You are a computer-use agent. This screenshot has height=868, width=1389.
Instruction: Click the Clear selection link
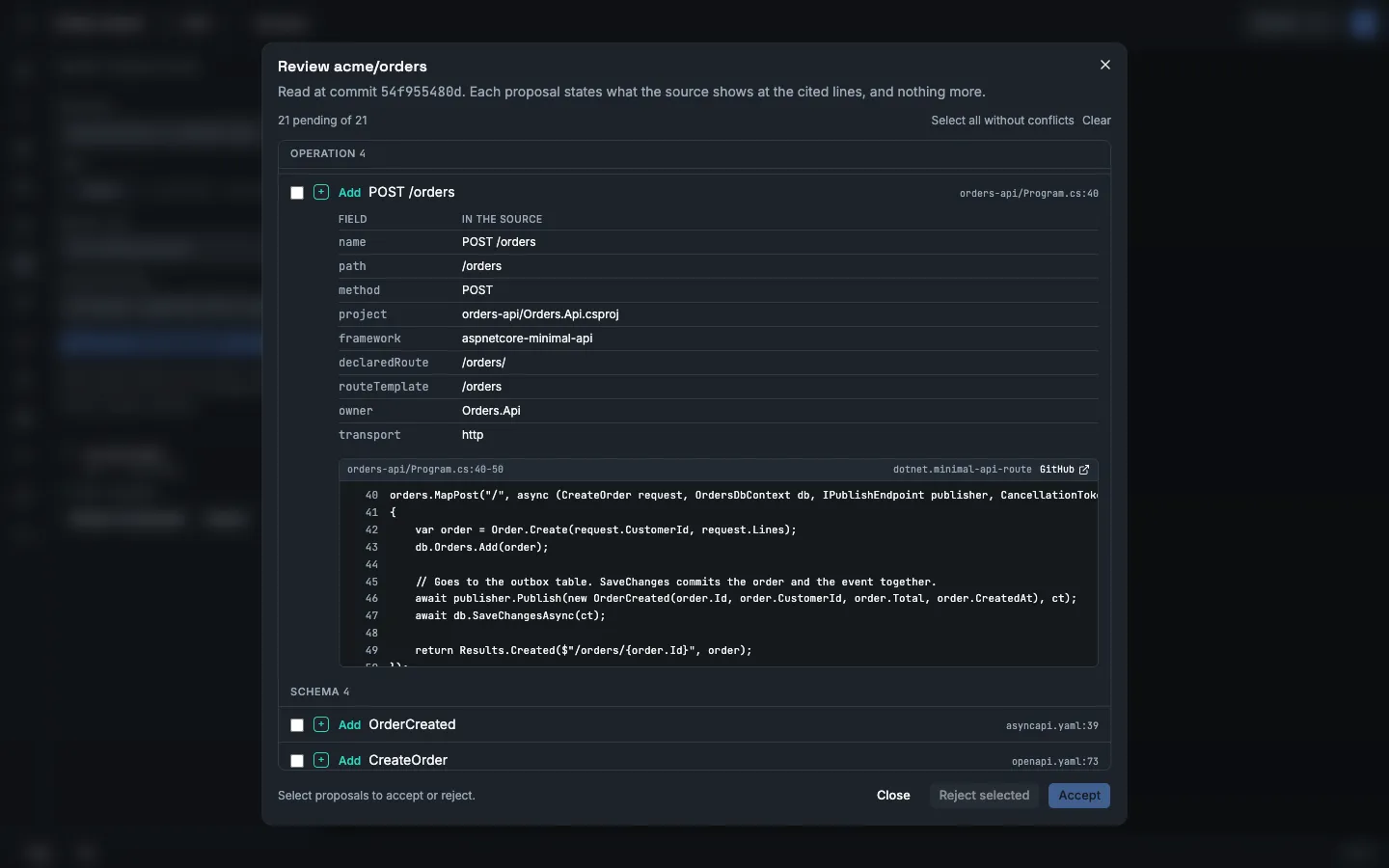pos(1097,121)
